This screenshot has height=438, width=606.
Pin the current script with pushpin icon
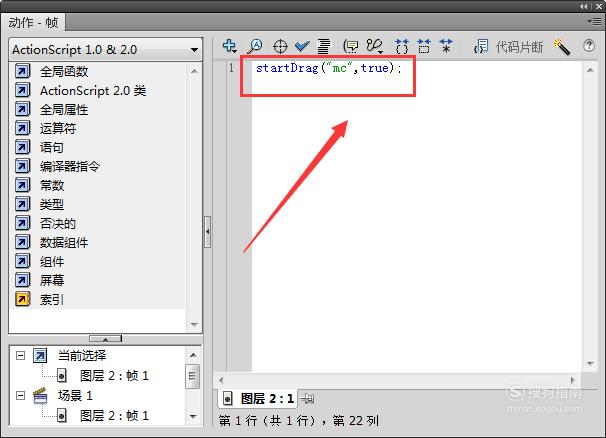(x=308, y=398)
